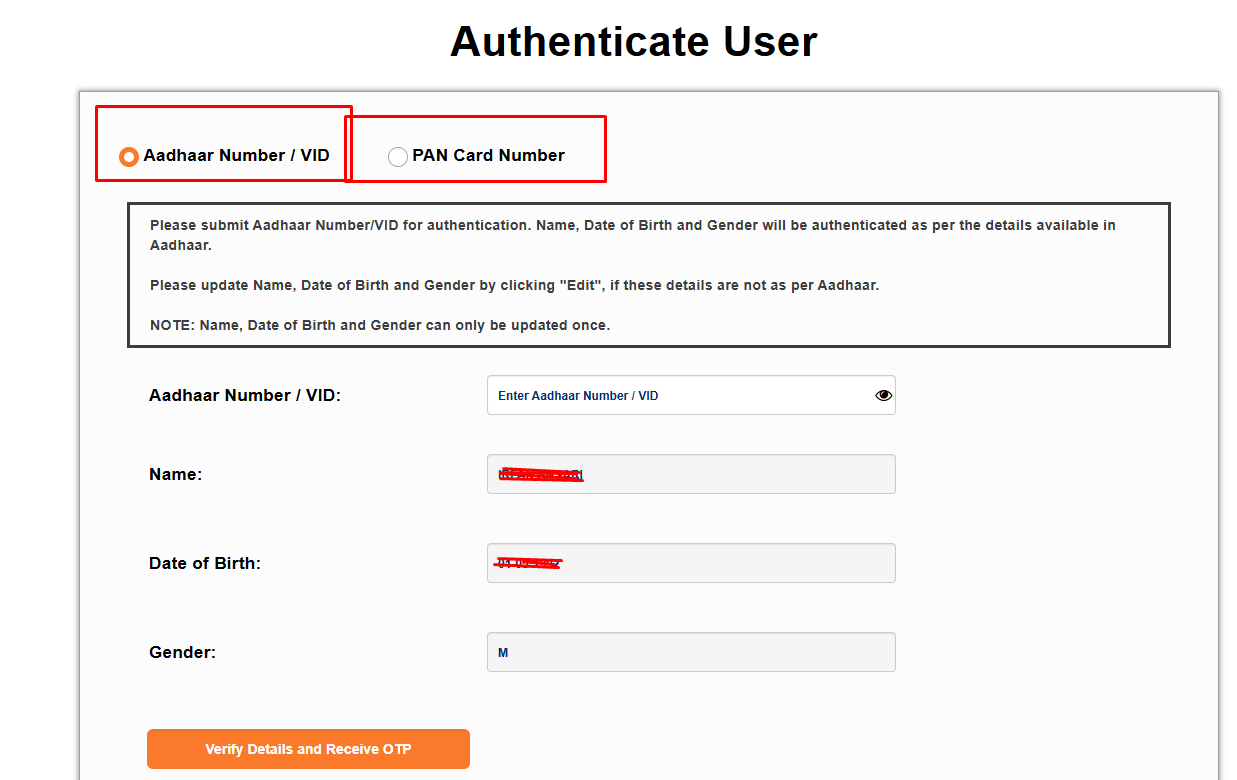Click the "PAN Card Number" option label text
Image resolution: width=1237 pixels, height=780 pixels.
[488, 155]
